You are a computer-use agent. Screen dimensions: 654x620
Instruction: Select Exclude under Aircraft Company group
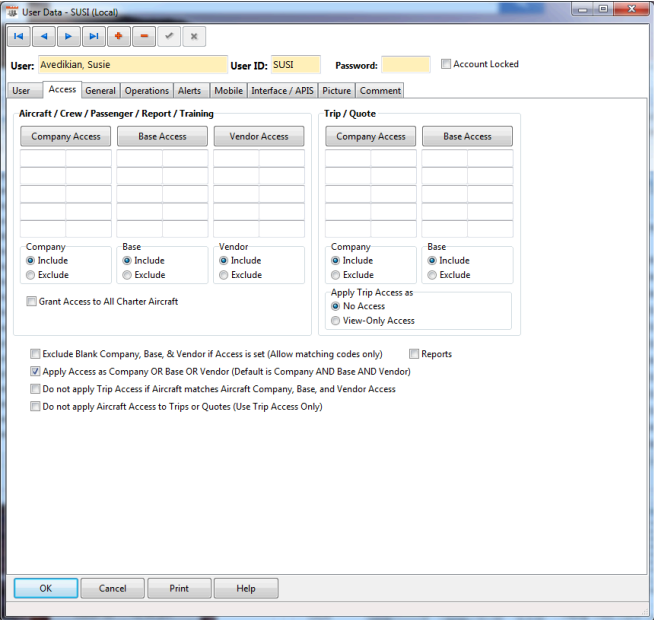[30, 275]
